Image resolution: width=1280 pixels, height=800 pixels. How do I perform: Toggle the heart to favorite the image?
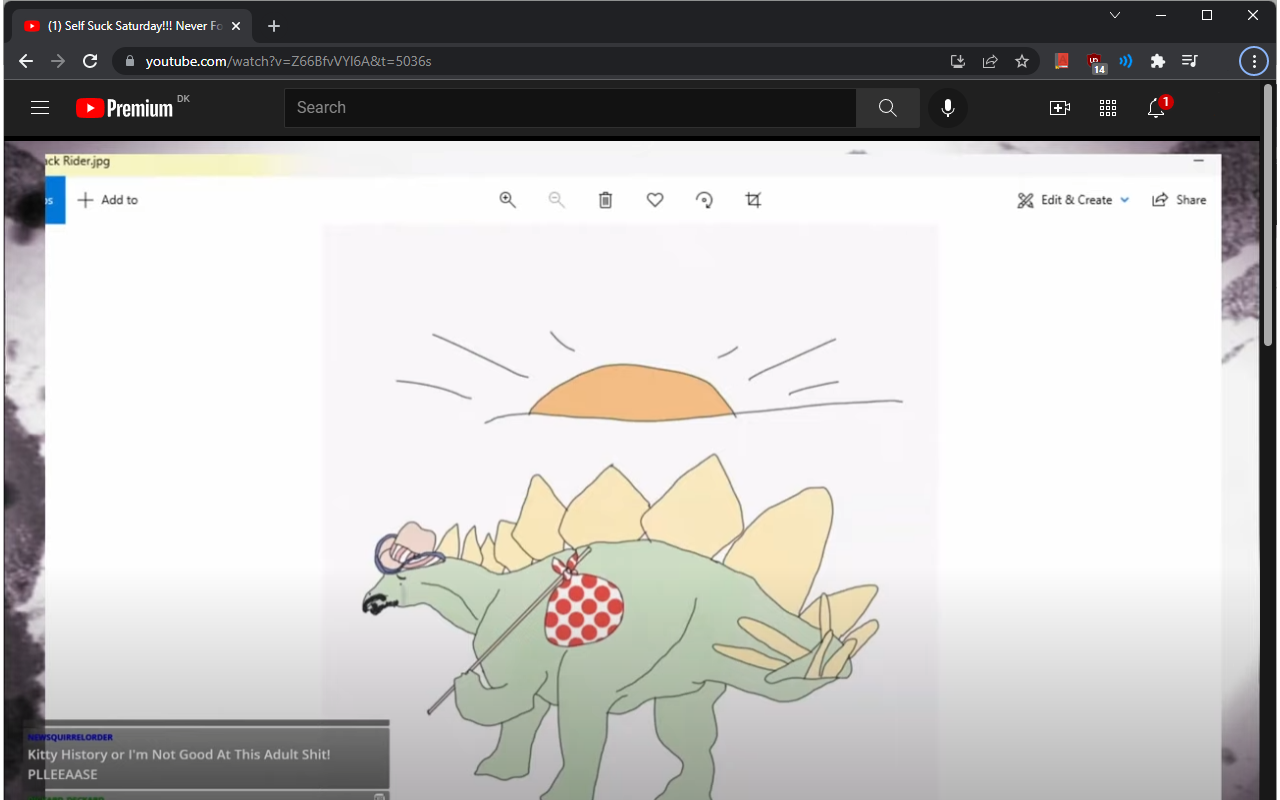pyautogui.click(x=655, y=199)
